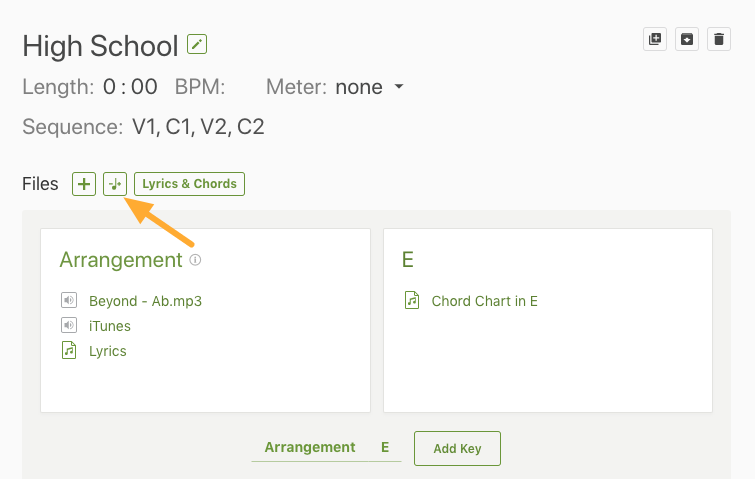Click the duplicate arrangement icon at top right
This screenshot has width=755, height=479.
coord(655,39)
